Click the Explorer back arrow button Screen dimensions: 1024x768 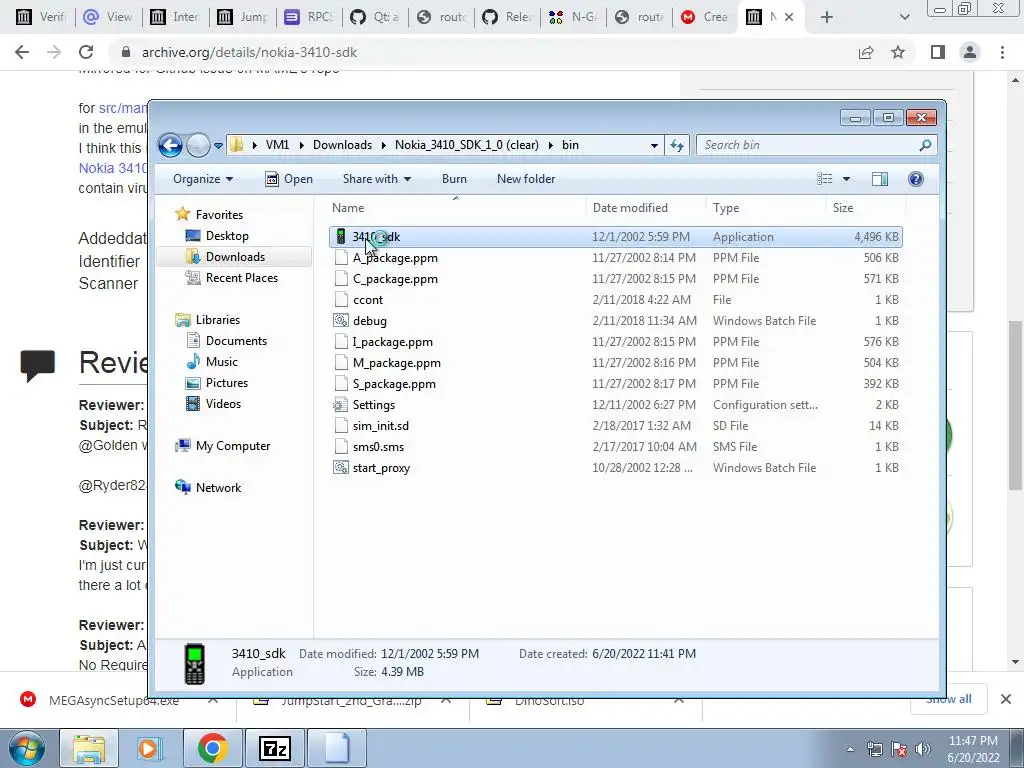tap(170, 145)
